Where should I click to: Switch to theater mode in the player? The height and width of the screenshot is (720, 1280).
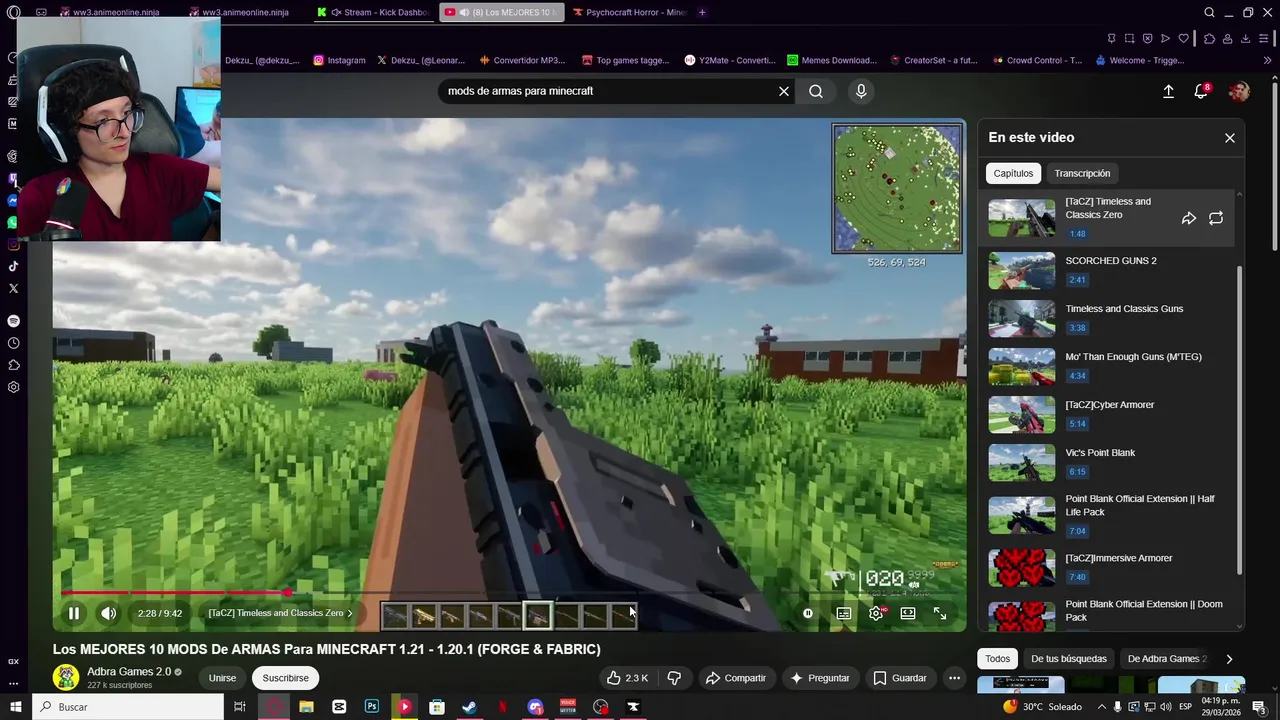[908, 613]
